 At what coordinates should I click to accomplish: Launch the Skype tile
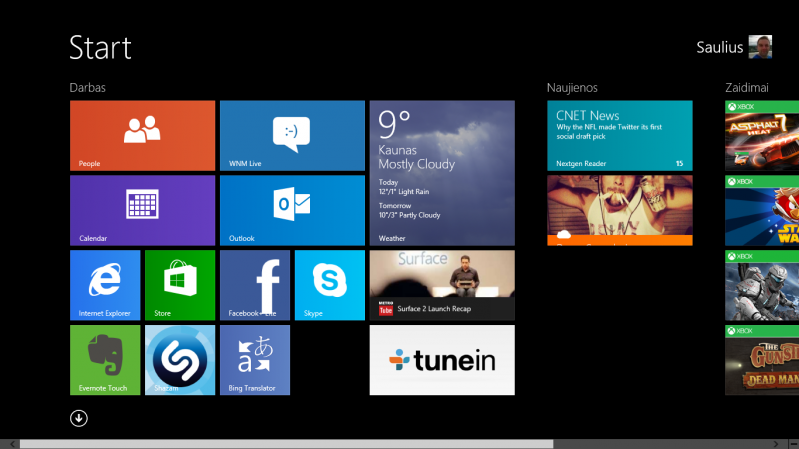(330, 285)
